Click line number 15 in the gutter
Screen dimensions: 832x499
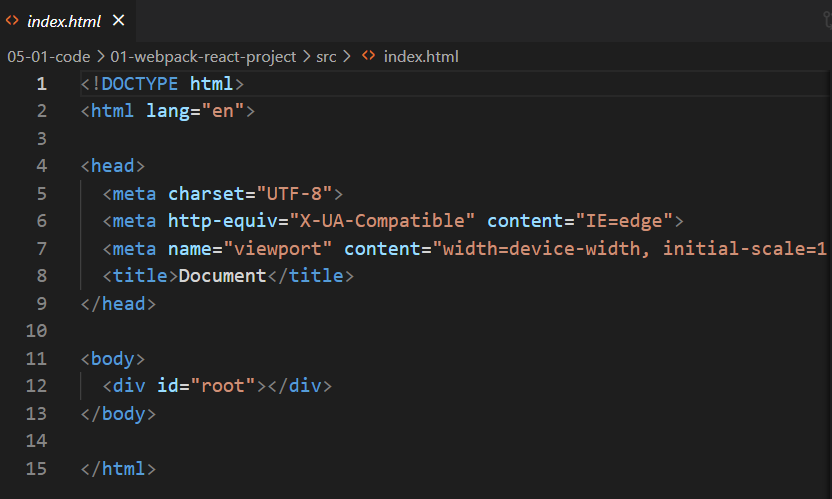pyautogui.click(x=37, y=468)
